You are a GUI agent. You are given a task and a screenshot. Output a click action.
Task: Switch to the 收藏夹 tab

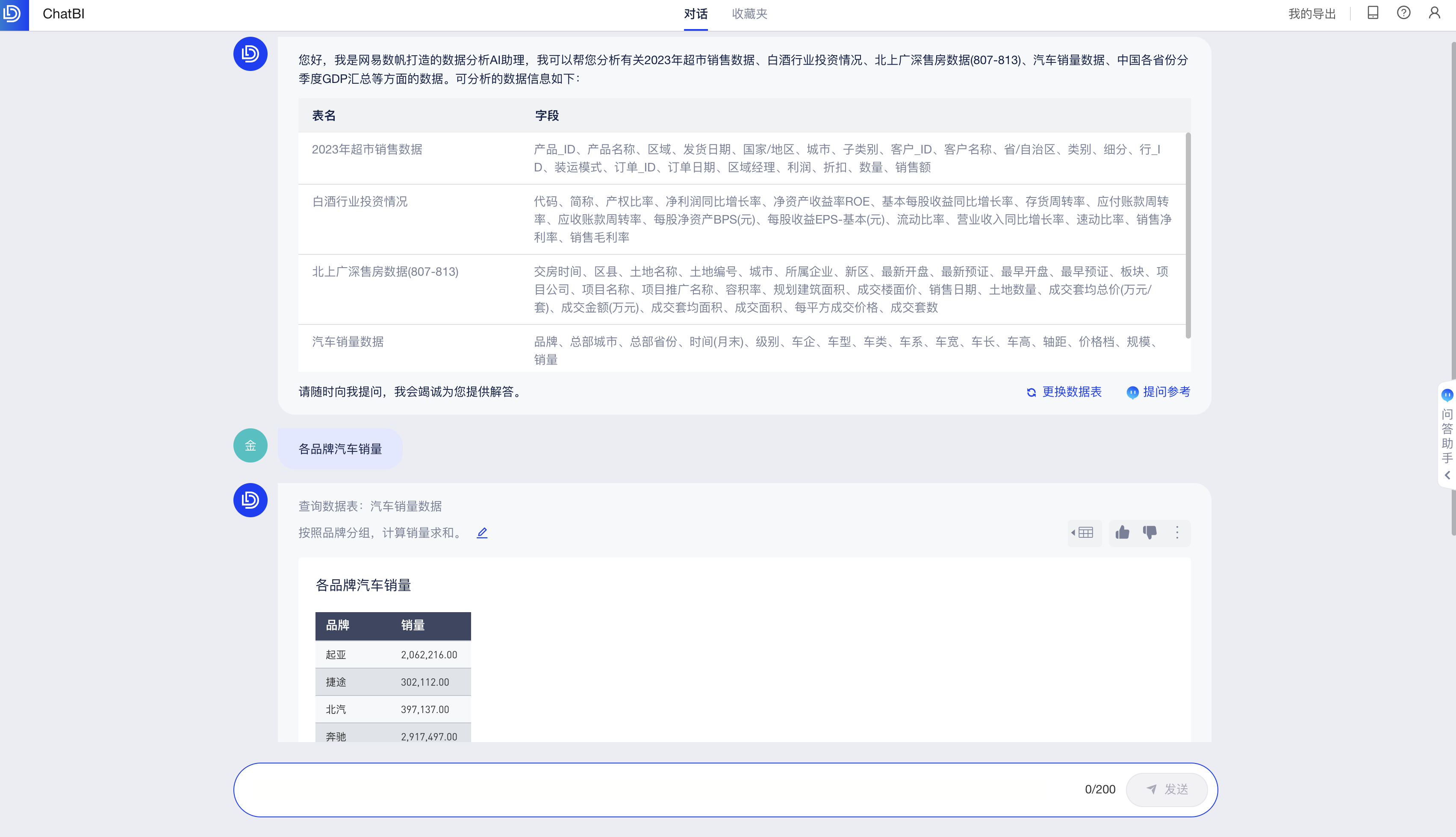(749, 14)
